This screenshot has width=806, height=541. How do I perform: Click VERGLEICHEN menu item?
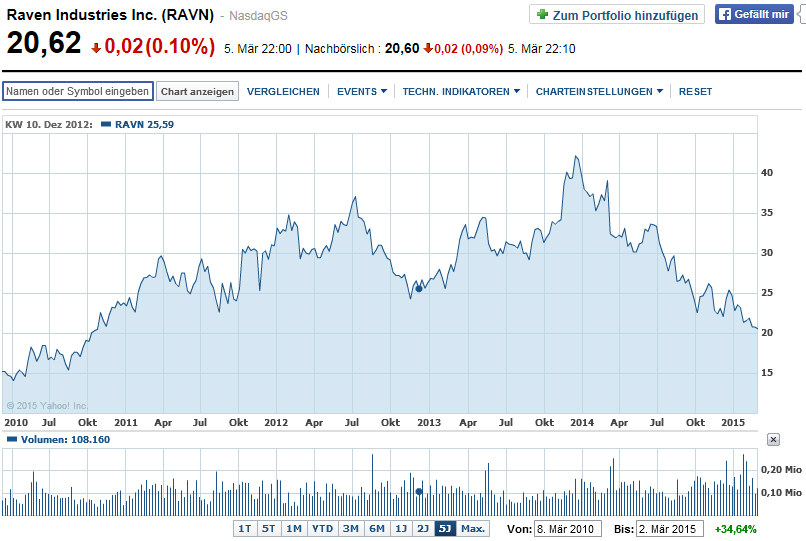tap(283, 92)
